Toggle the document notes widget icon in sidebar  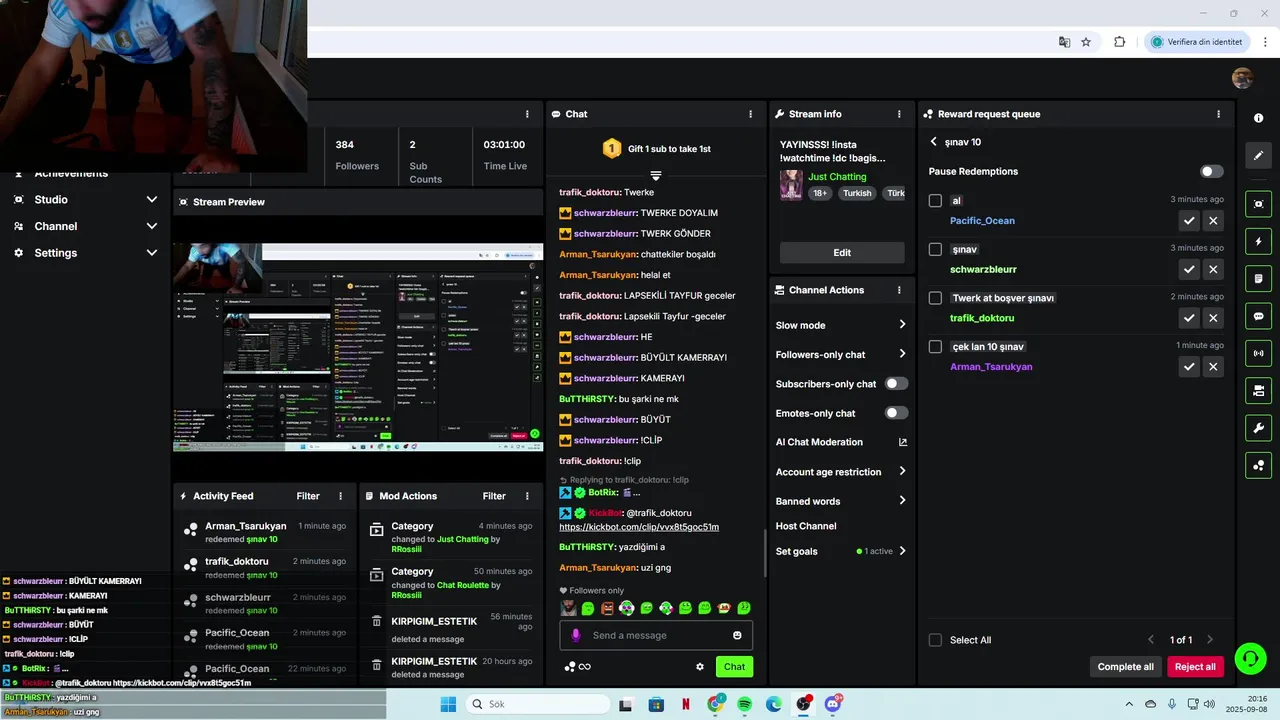(1258, 278)
